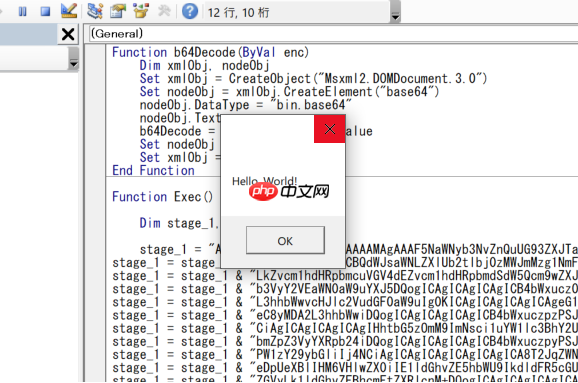This screenshot has height=383, width=578.
Task: Click the nodeObj.DataType = "bin.base64" line
Action: pos(246,105)
